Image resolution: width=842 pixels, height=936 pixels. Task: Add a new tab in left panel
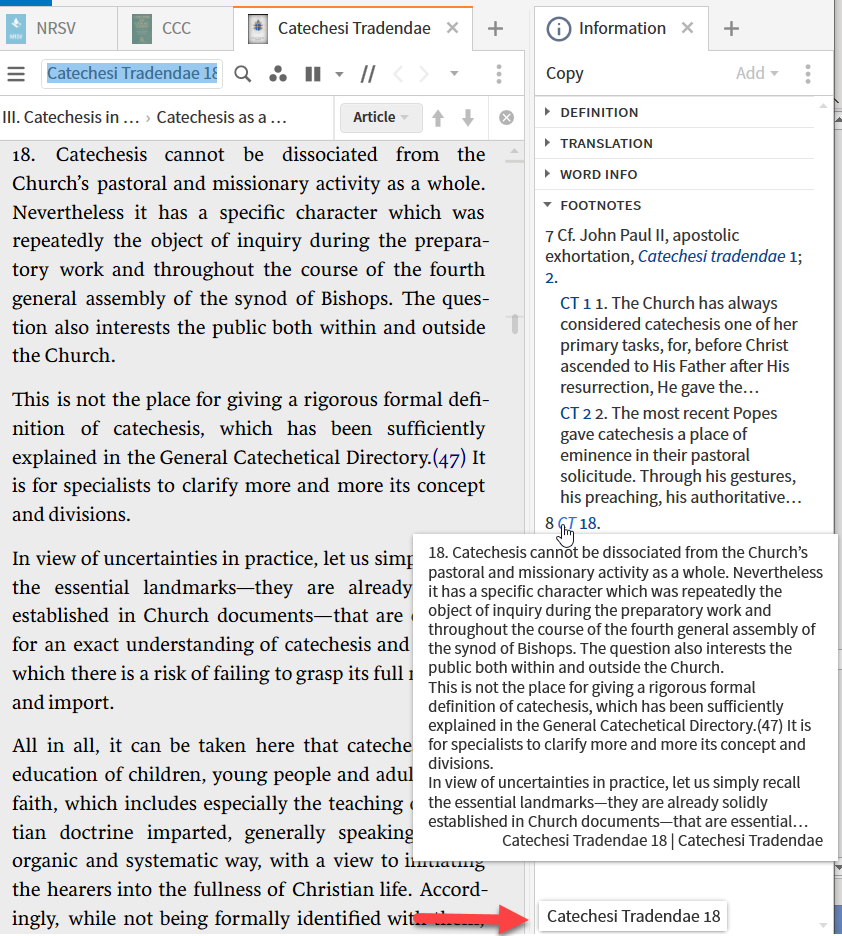click(x=495, y=29)
